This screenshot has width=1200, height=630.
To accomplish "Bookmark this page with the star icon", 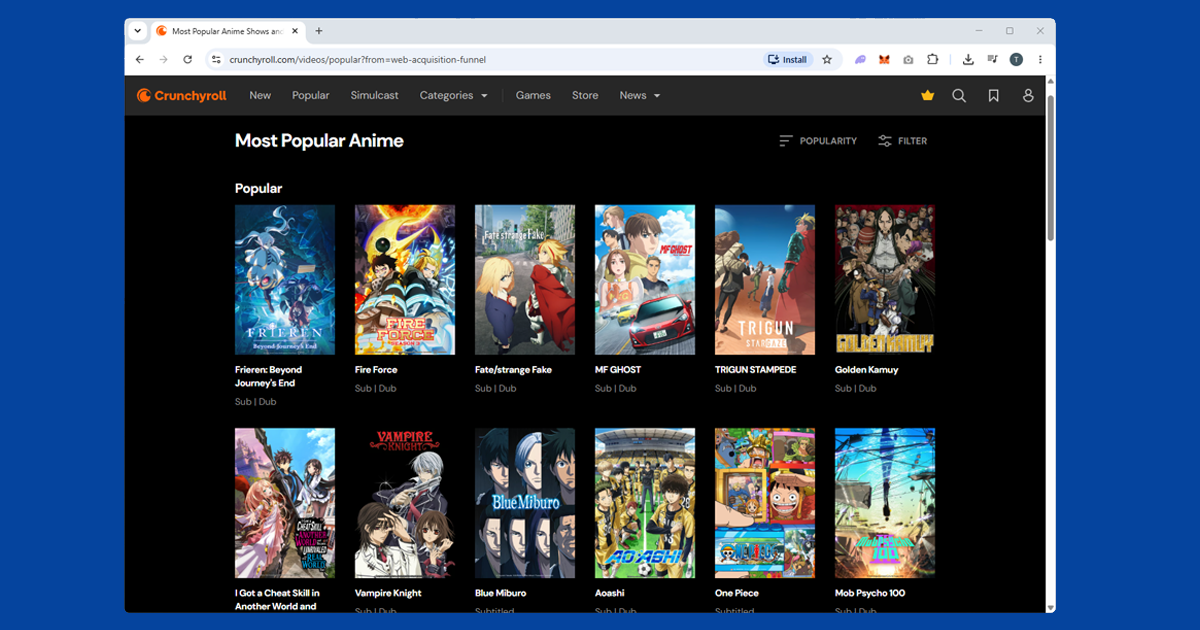I will point(827,60).
